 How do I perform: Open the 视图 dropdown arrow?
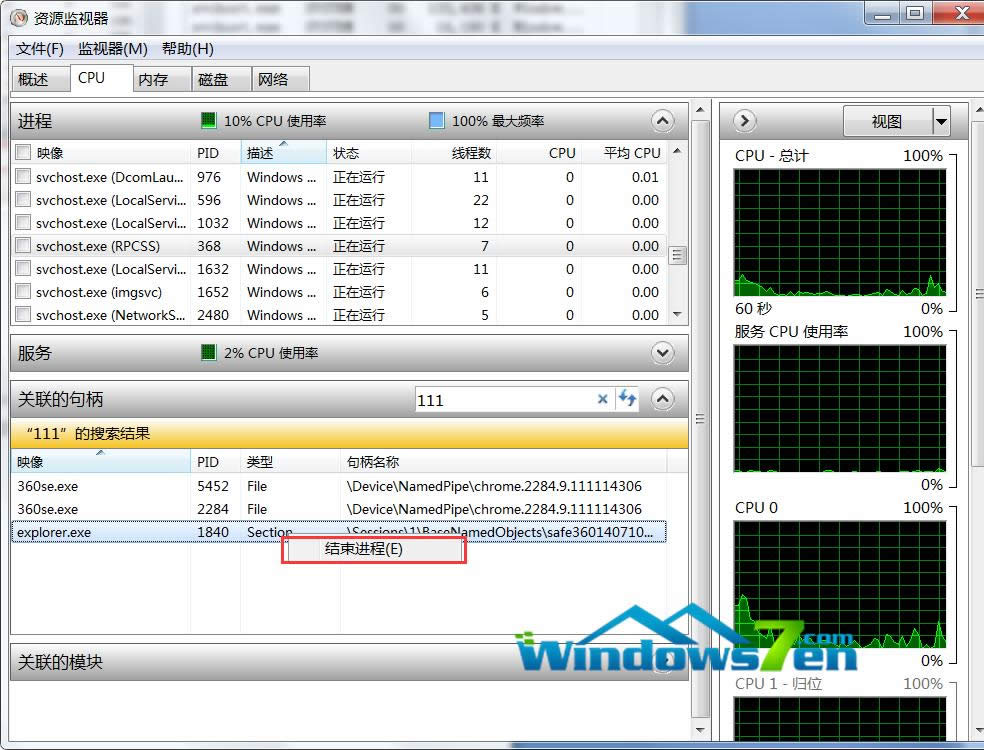click(940, 121)
